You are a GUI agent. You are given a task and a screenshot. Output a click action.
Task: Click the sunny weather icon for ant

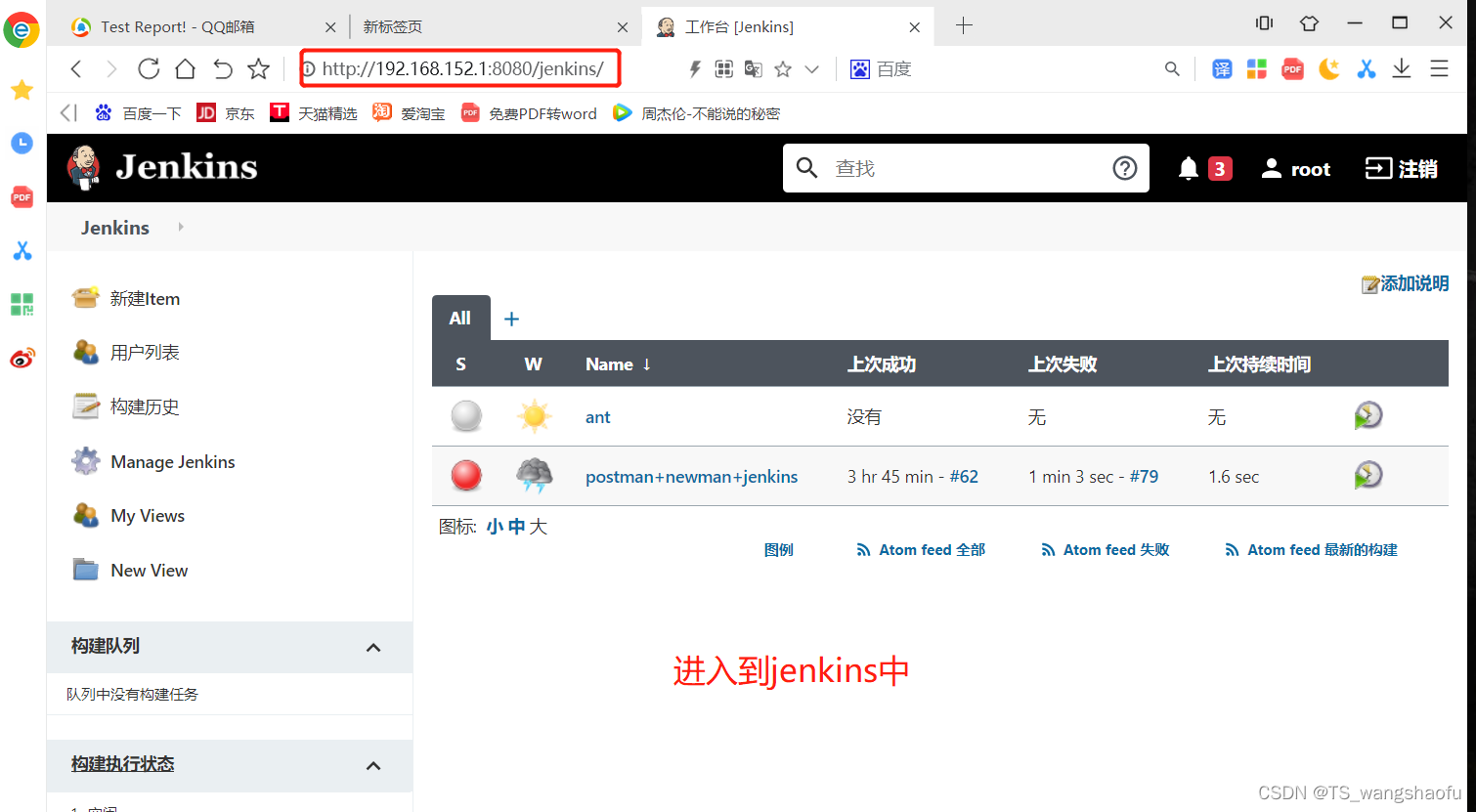pos(534,416)
